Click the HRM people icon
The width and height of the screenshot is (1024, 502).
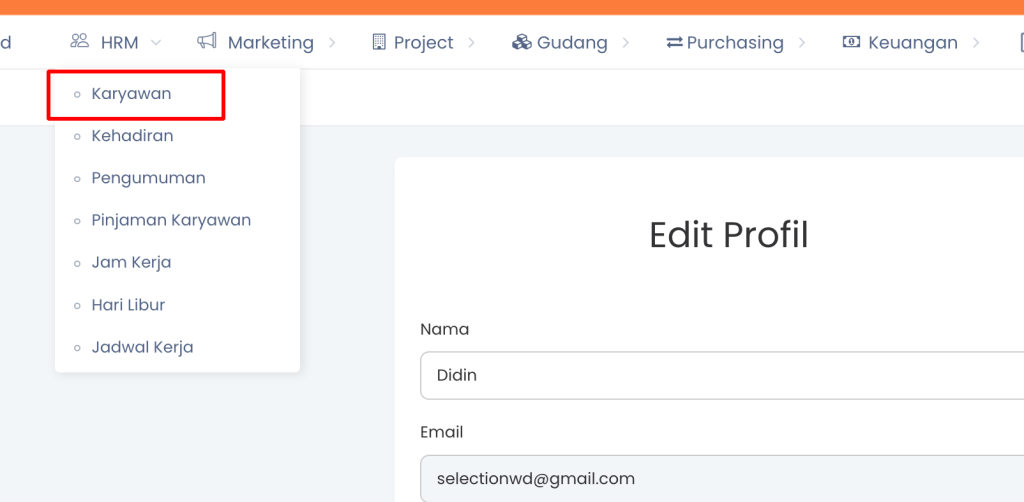80,42
